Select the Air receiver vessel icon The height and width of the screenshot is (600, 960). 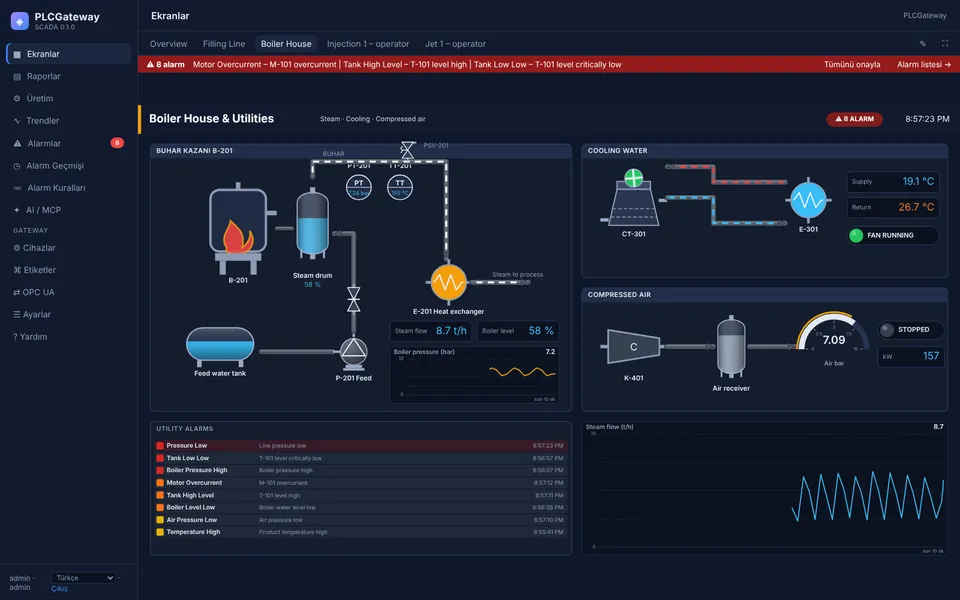tap(731, 347)
